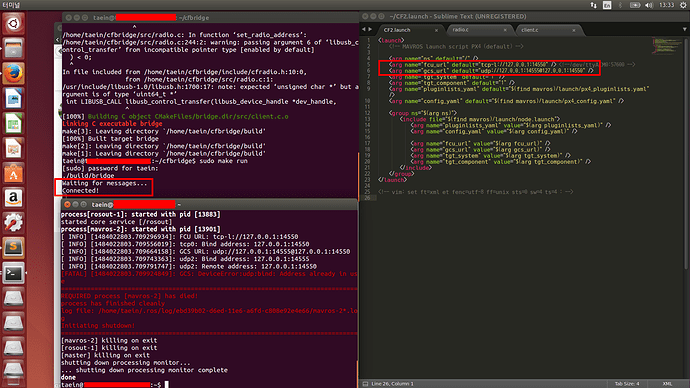Click the Sublime Text vertical scrollbar
The height and width of the screenshot is (388, 690).
pyautogui.click(x=686, y=154)
